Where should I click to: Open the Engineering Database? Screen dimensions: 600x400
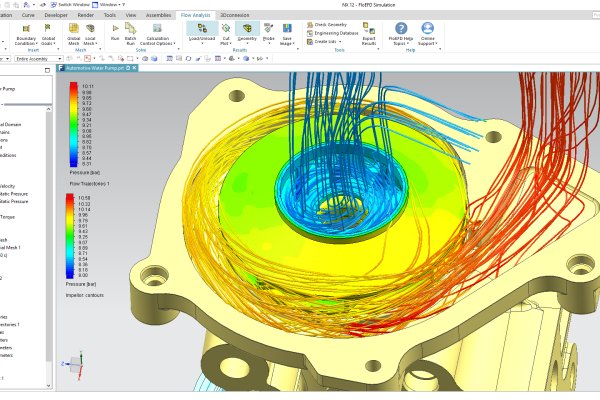337,32
